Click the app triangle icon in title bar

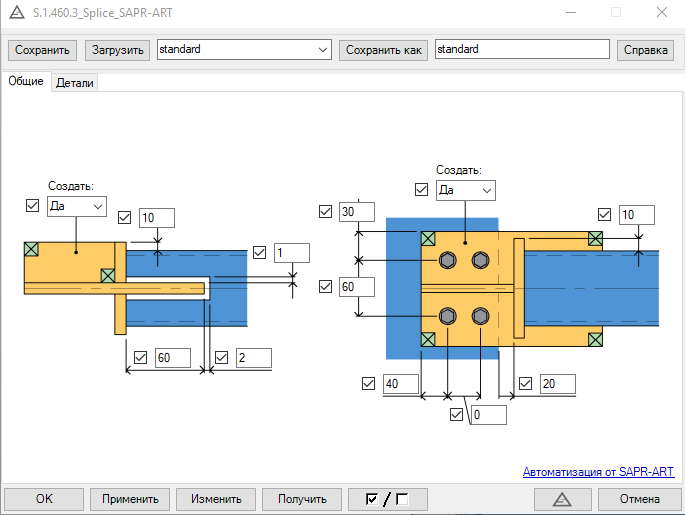pyautogui.click(x=14, y=13)
